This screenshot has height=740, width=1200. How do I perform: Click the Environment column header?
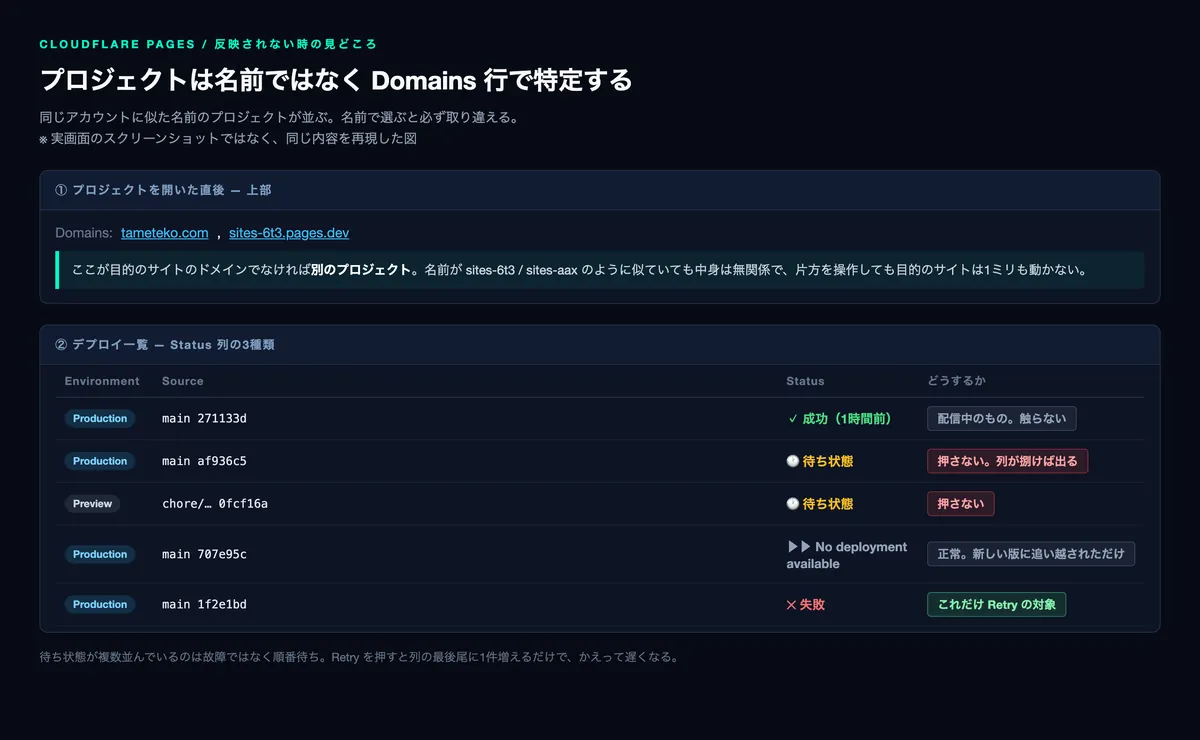102,381
